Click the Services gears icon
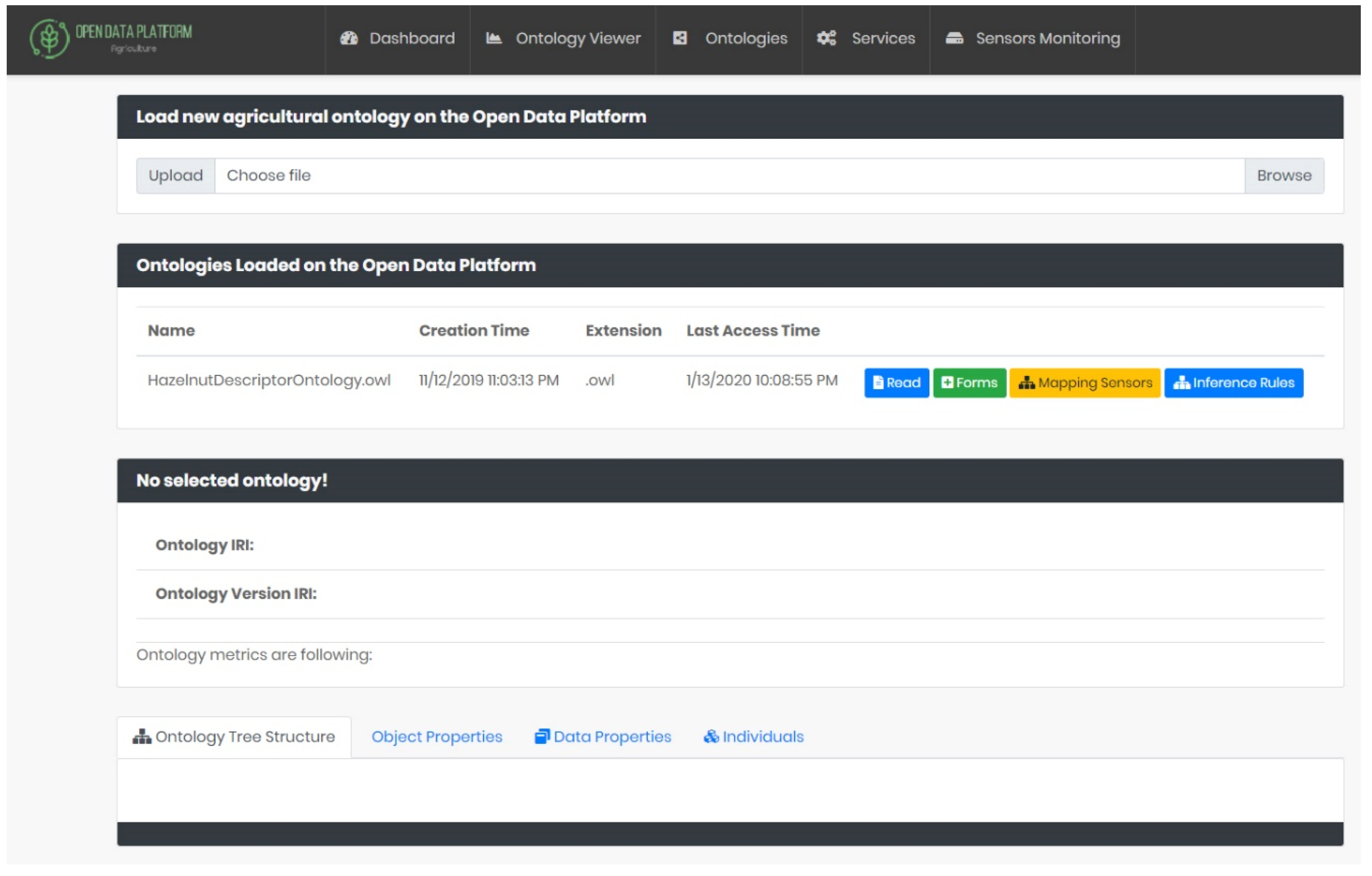The width and height of the screenshot is (1372, 876). 826,38
